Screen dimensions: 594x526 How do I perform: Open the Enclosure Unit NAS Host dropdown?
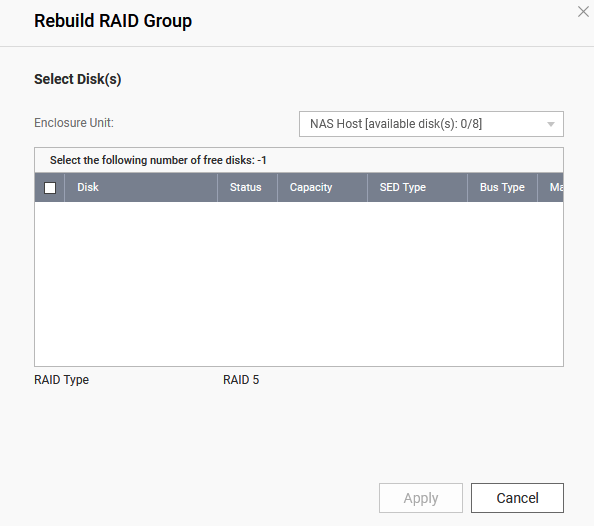(431, 124)
